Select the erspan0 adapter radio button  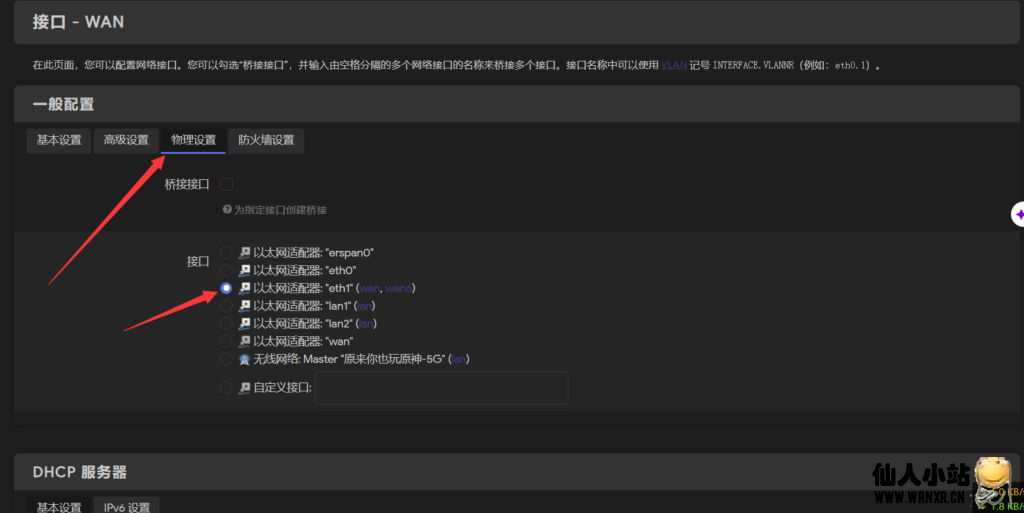point(226,253)
